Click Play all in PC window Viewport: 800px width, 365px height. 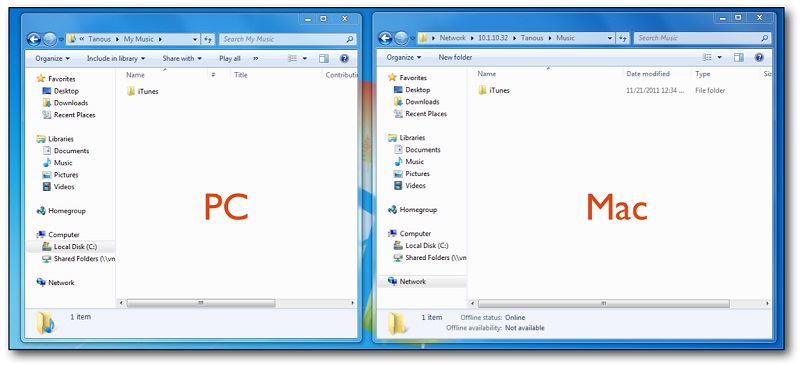point(230,59)
